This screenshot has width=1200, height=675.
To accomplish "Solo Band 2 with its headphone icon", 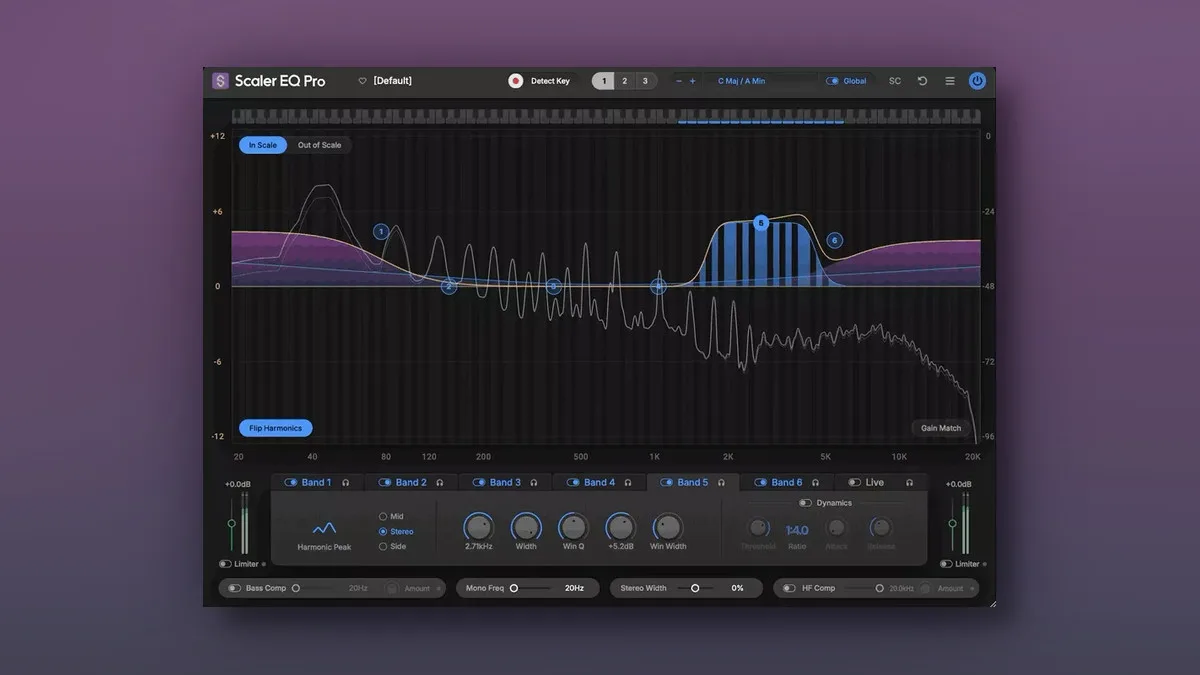I will tap(440, 483).
